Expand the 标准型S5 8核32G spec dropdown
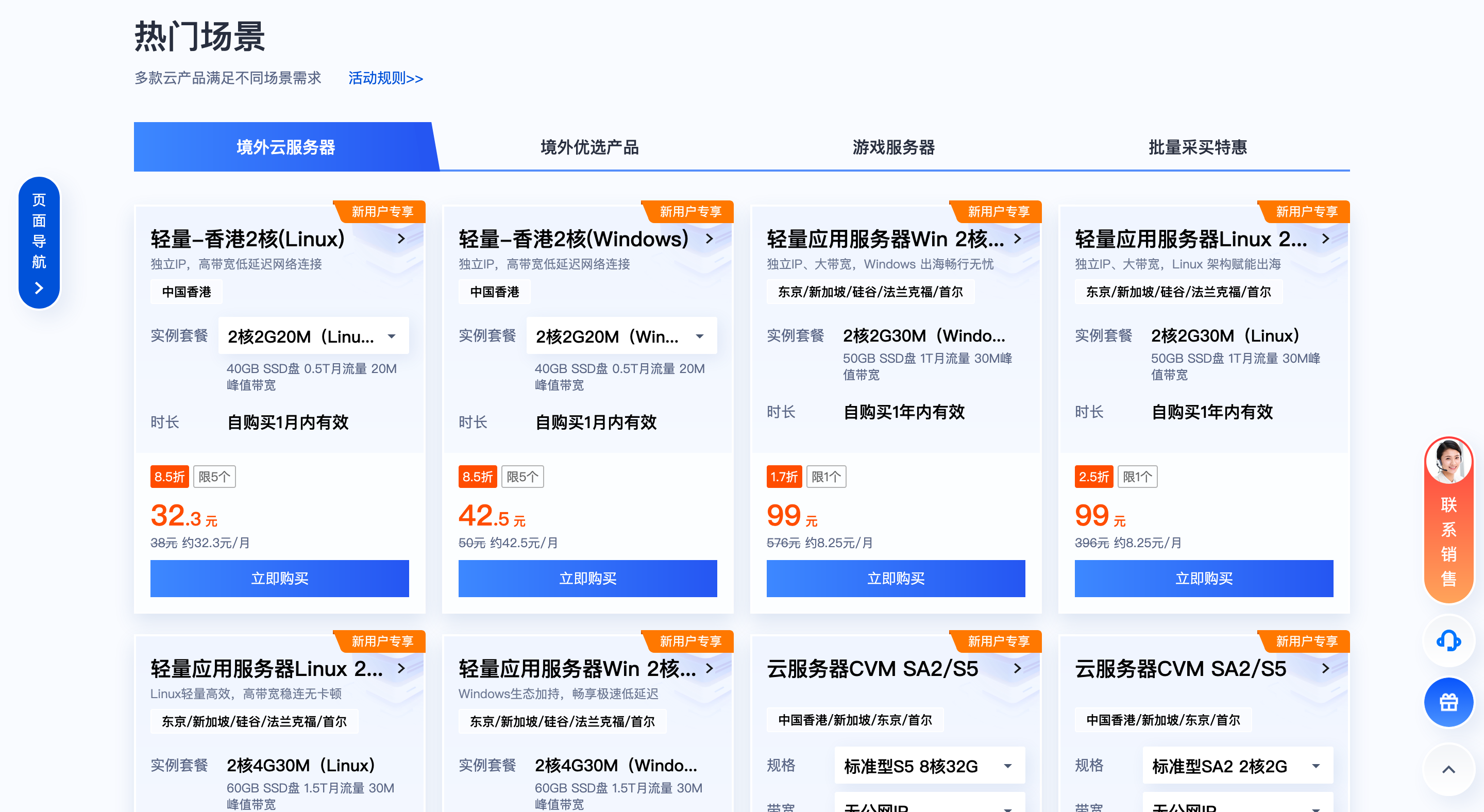This screenshot has width=1484, height=812. point(930,765)
